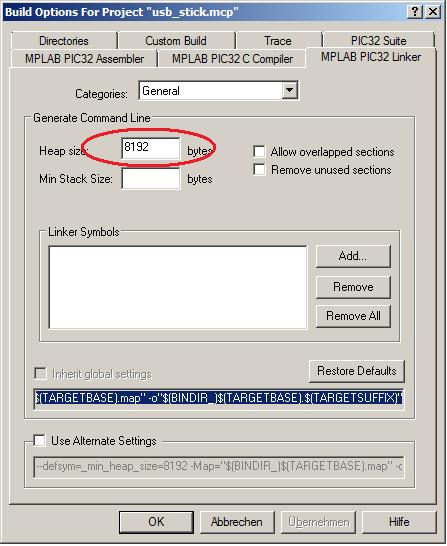Open the MPLAB PIC32 C Compiler tab
Viewport: 447px width, 546px height.
[x=232, y=58]
